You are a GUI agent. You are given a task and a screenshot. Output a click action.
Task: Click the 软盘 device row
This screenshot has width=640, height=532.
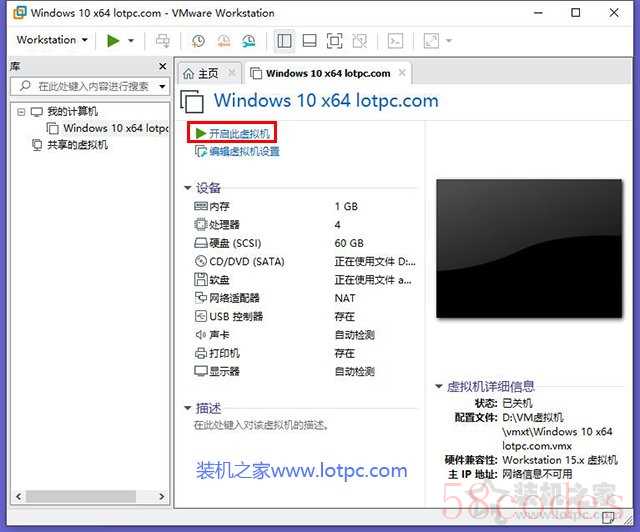point(304,280)
